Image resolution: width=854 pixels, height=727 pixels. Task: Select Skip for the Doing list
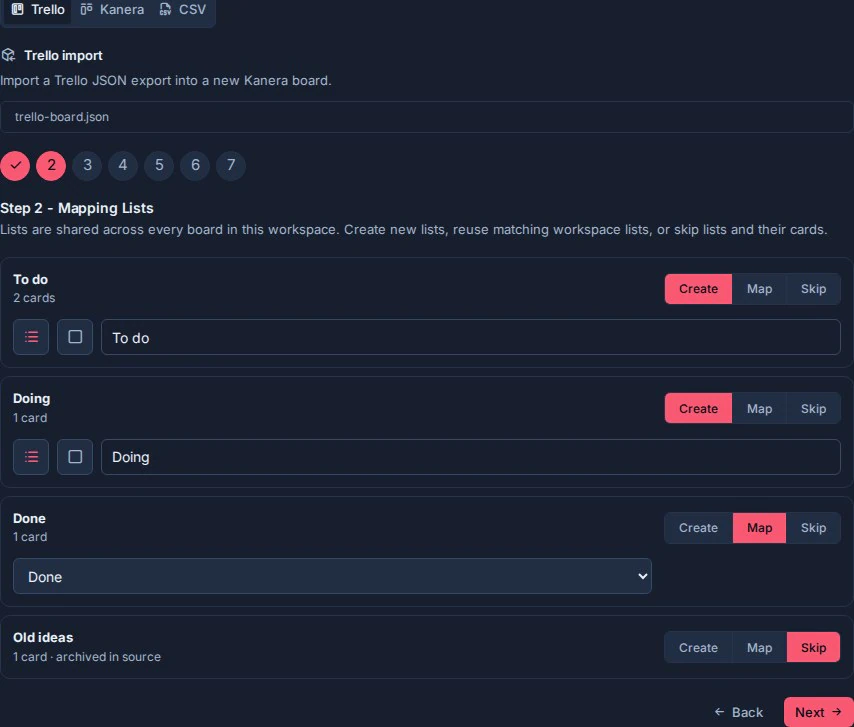[x=813, y=408]
